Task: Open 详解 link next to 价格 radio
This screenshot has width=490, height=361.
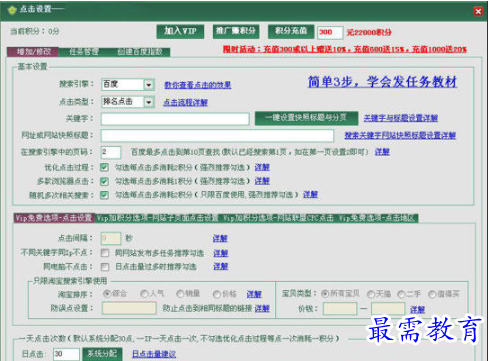Action: 254,294
